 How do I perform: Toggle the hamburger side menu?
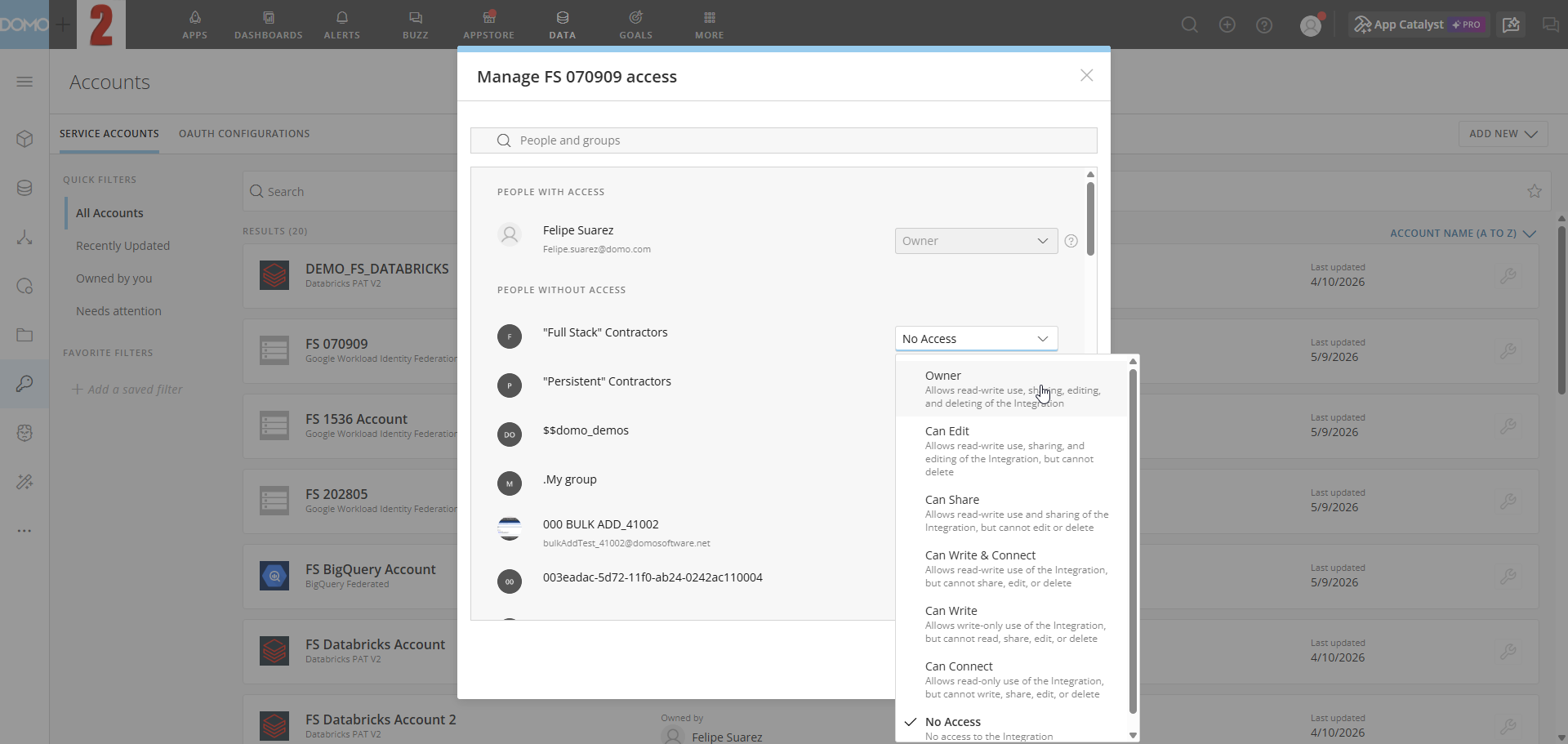24,82
